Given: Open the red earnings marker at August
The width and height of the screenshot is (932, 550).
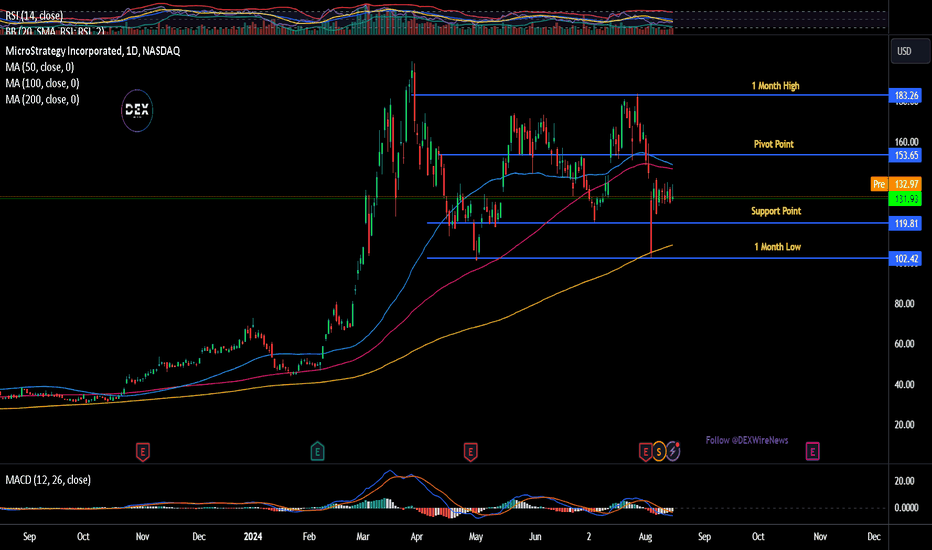Looking at the screenshot, I should coord(645,452).
